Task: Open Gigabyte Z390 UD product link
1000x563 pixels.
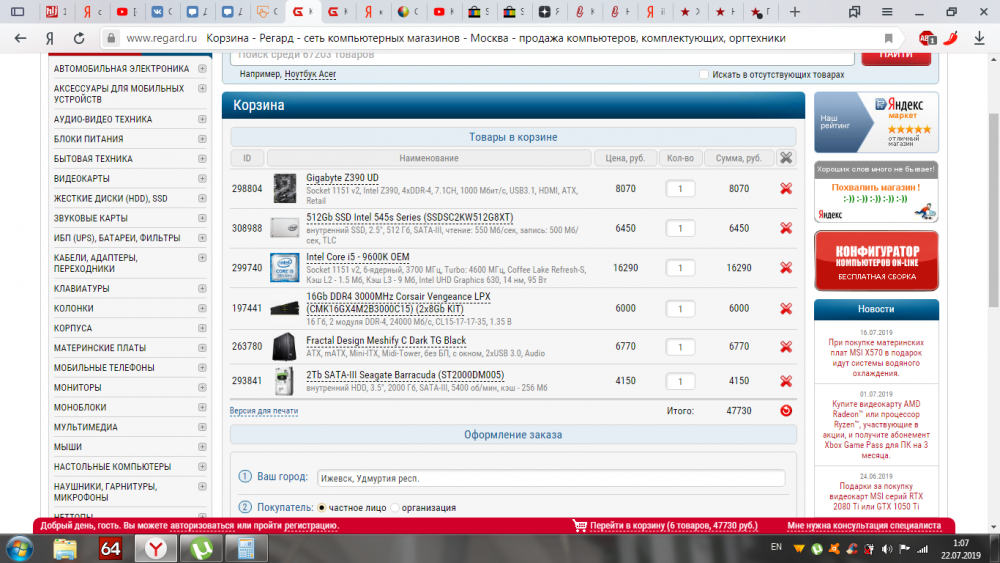Action: [x=342, y=178]
